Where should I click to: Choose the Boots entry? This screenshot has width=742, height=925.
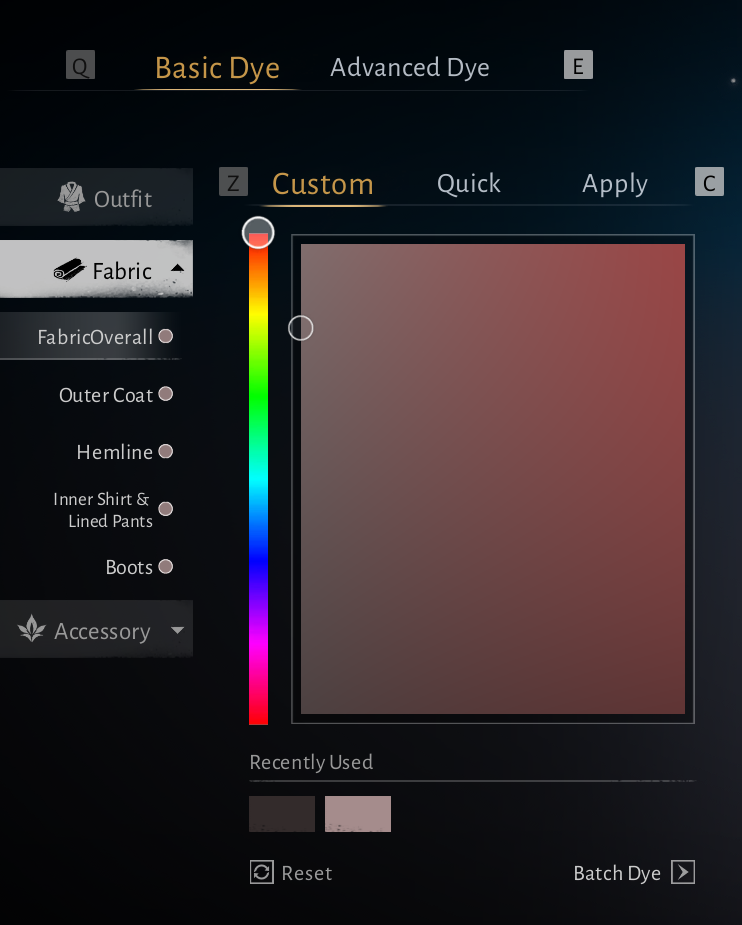129,567
